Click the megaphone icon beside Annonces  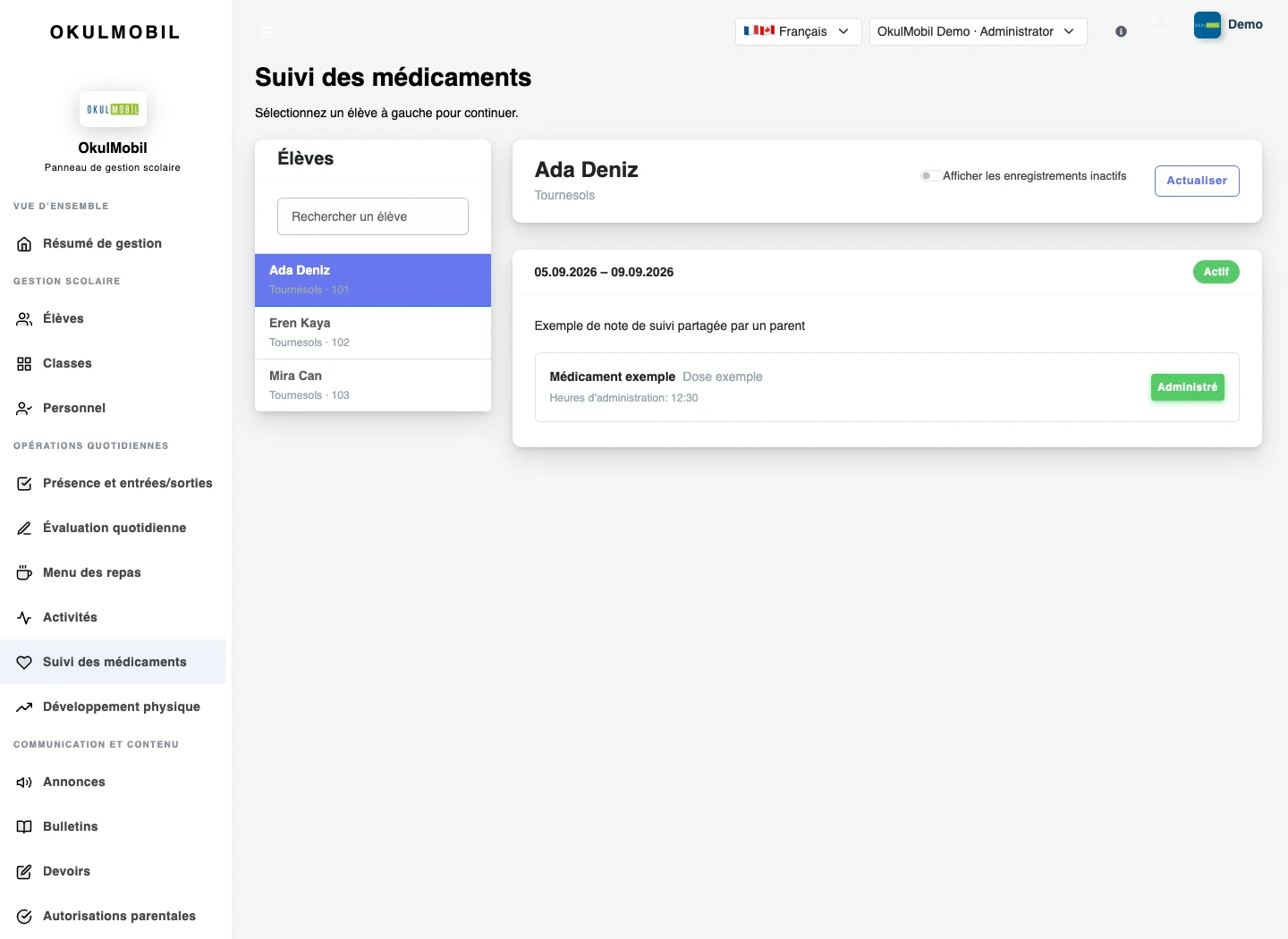pyautogui.click(x=24, y=782)
